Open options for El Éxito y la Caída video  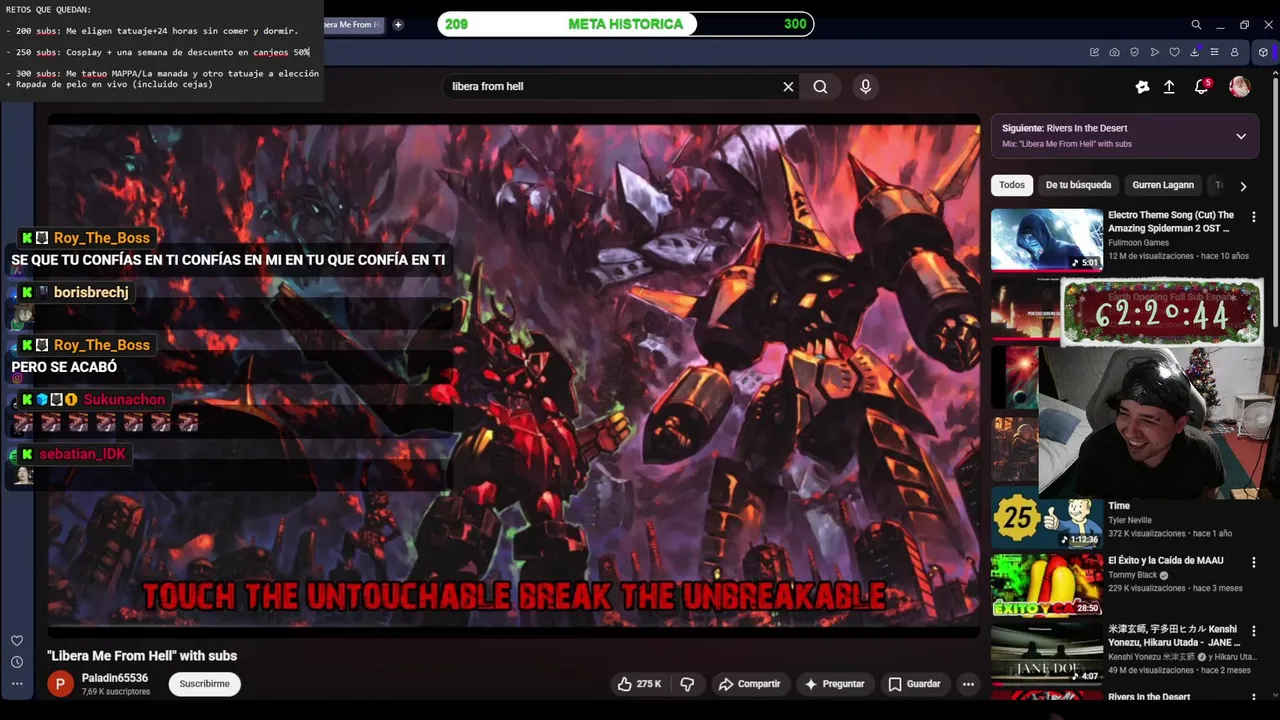click(1253, 563)
